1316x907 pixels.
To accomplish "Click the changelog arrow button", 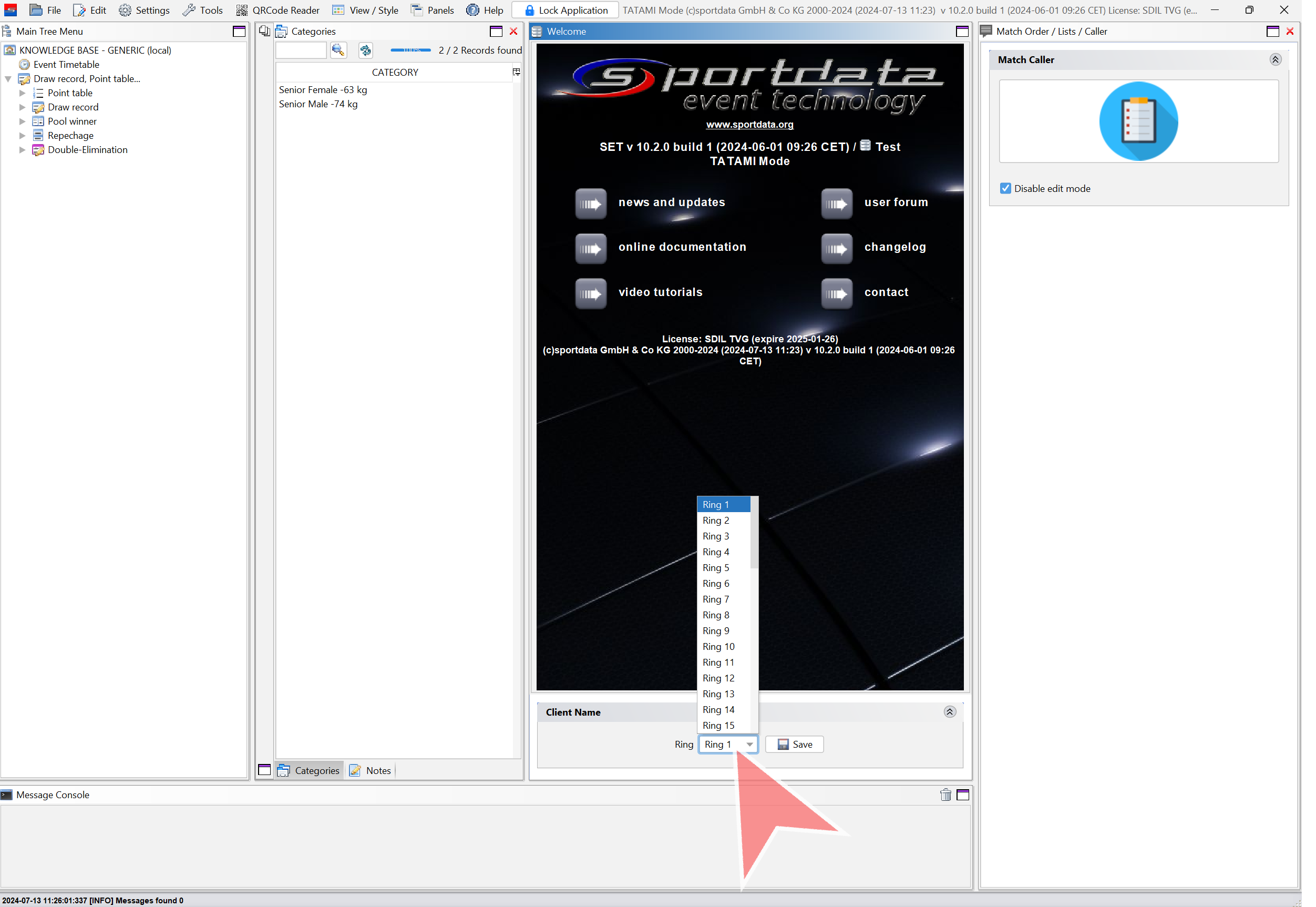I will point(837,248).
